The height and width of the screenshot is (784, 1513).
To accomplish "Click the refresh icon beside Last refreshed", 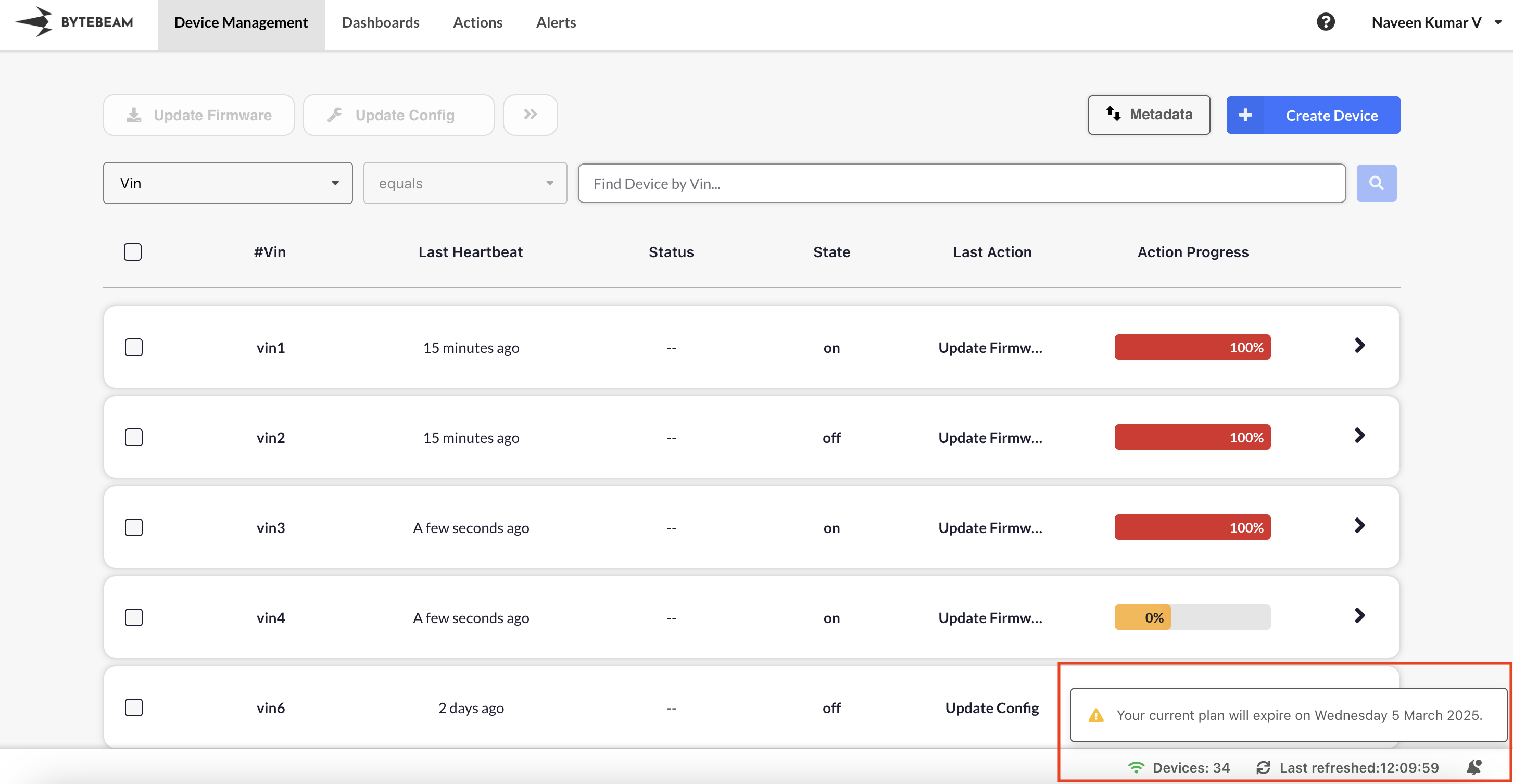I will (x=1263, y=767).
